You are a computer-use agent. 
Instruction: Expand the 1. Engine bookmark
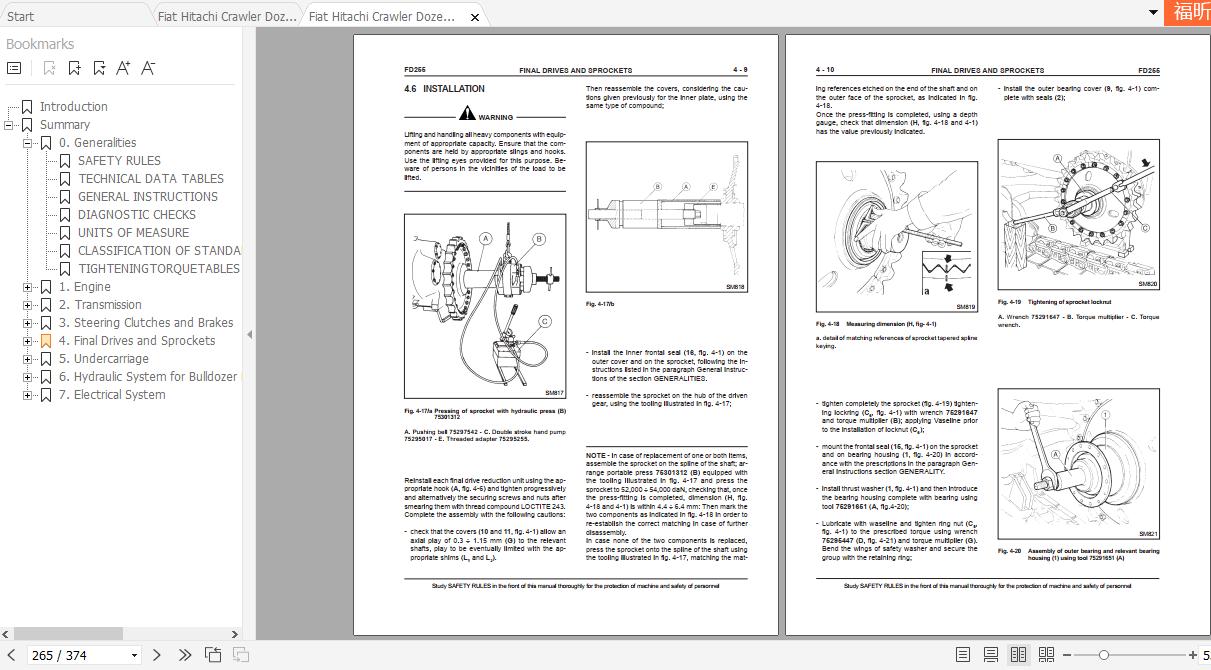[x=28, y=287]
